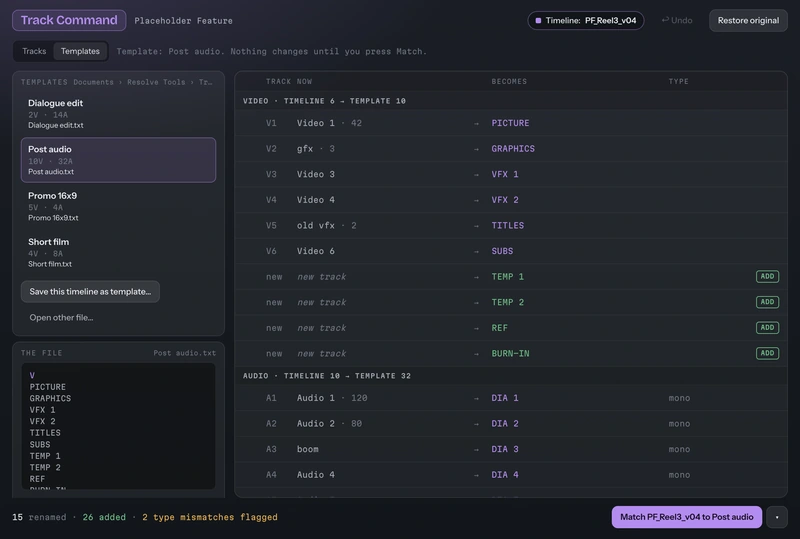Click ADD badge for TEMP 2
Image resolution: width=800 pixels, height=539 pixels.
767,302
